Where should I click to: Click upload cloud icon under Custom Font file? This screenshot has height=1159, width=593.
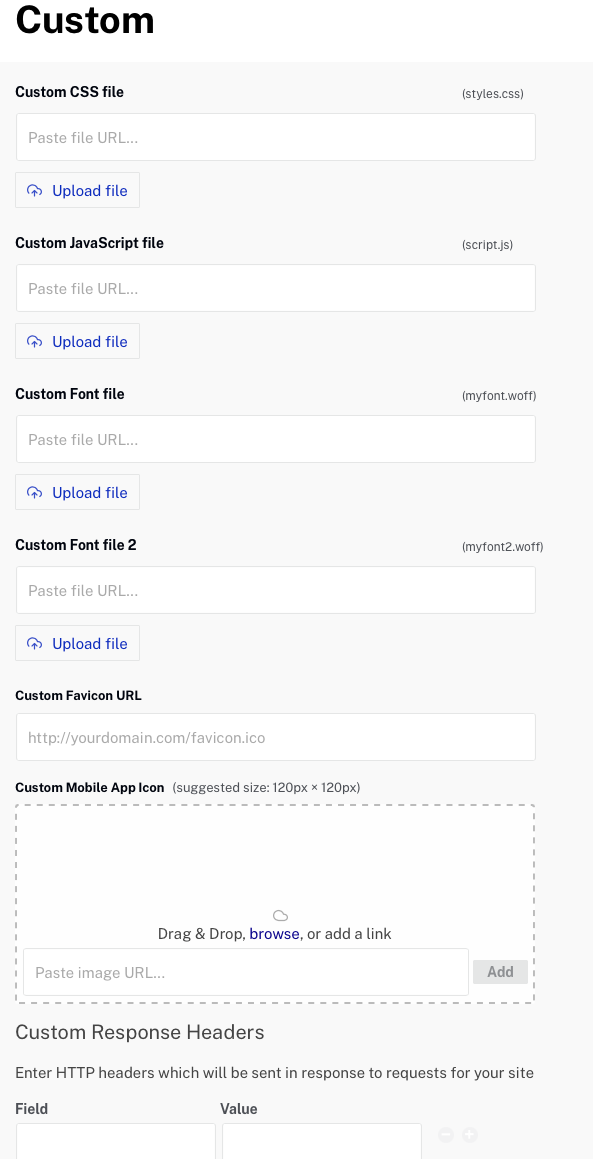click(x=35, y=492)
